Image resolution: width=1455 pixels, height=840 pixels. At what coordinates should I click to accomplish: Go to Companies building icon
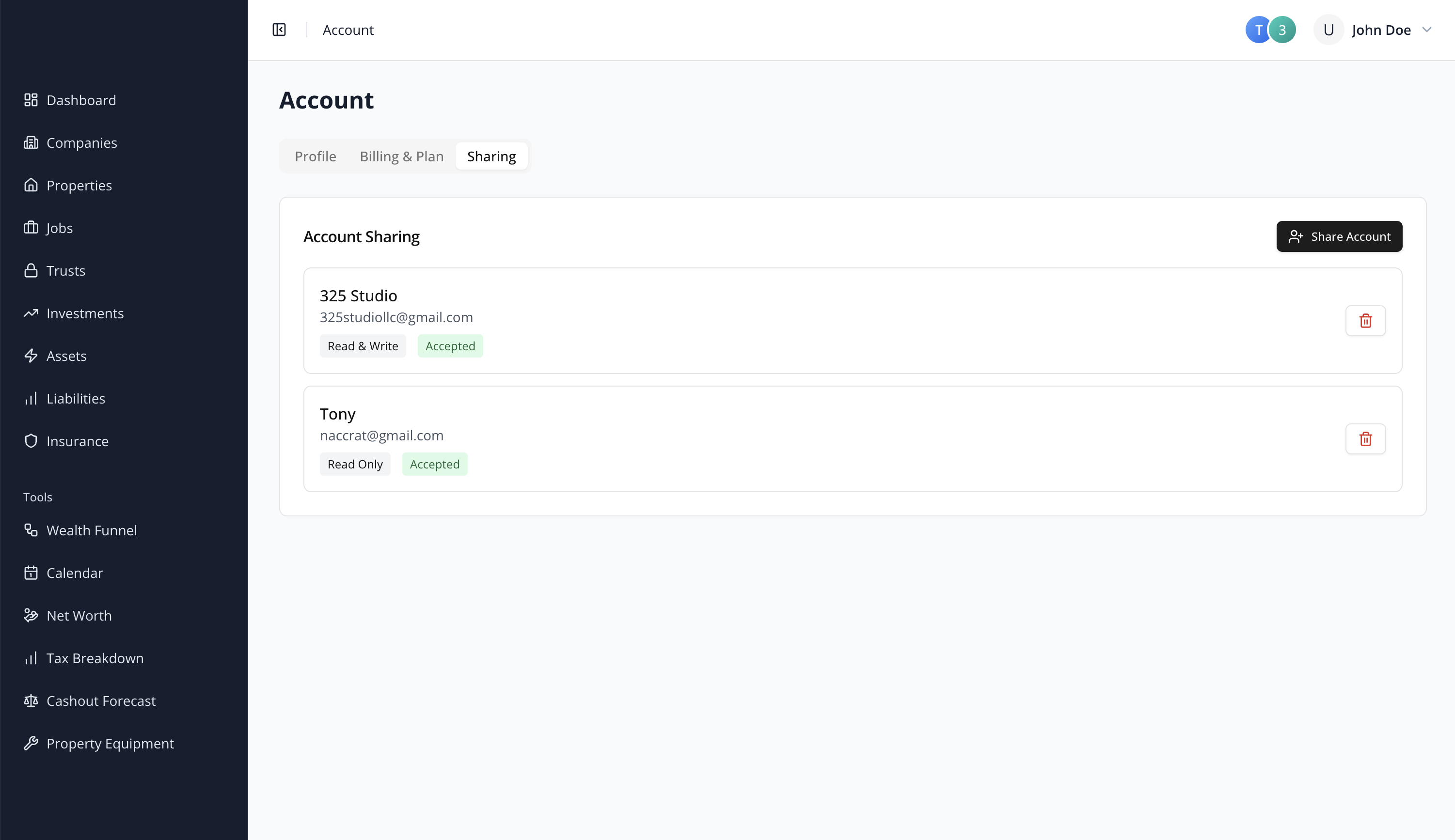click(31, 142)
